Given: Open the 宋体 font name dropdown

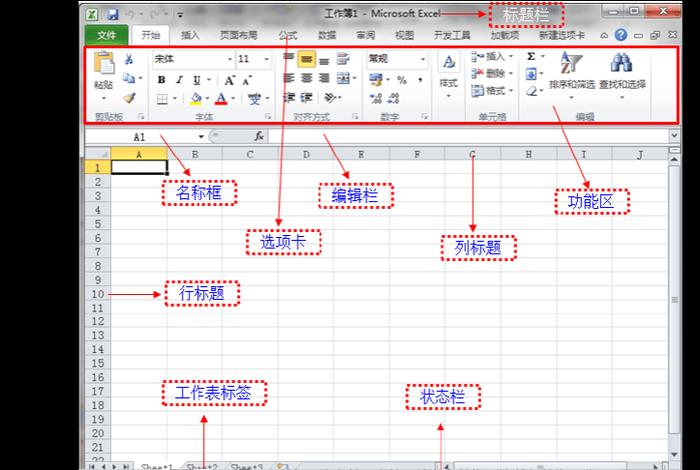Looking at the screenshot, I should click(230, 59).
